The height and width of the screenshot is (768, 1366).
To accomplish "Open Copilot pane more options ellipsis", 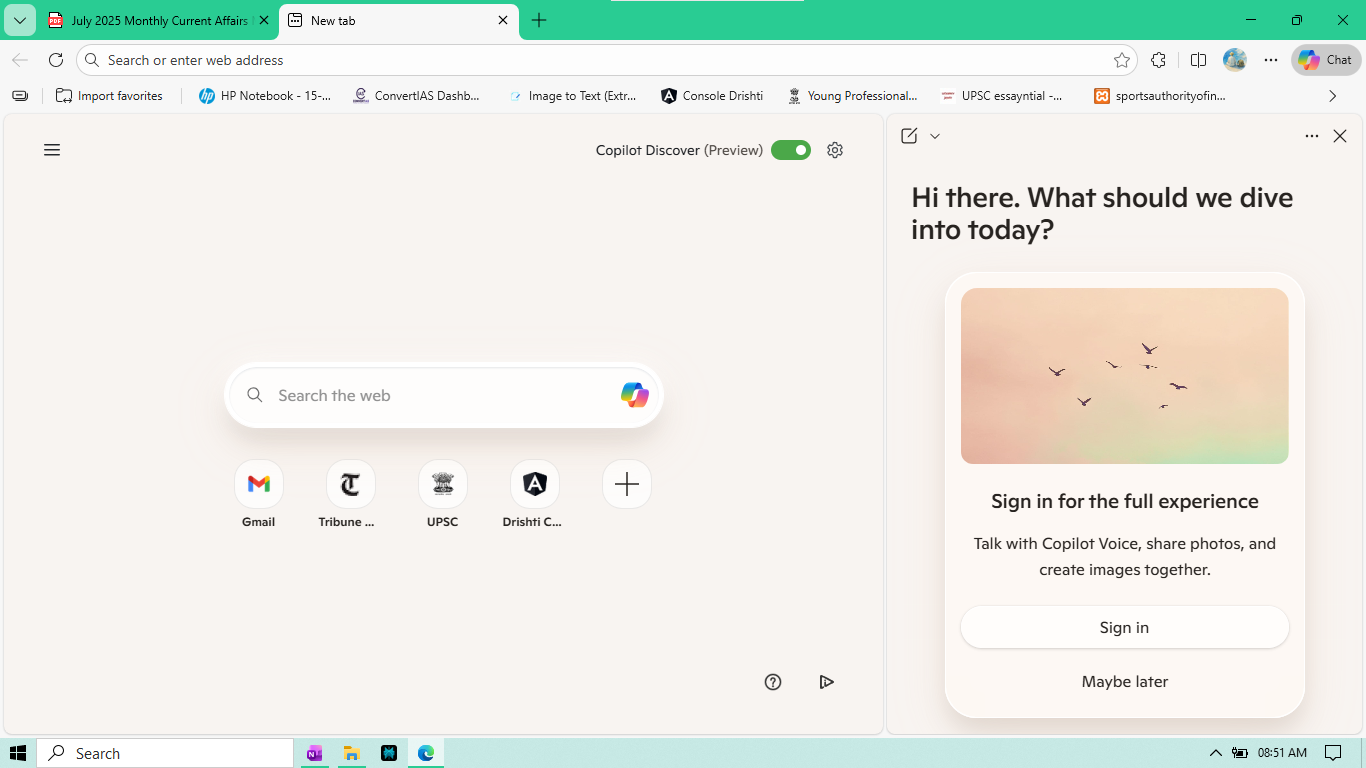I will click(1312, 136).
